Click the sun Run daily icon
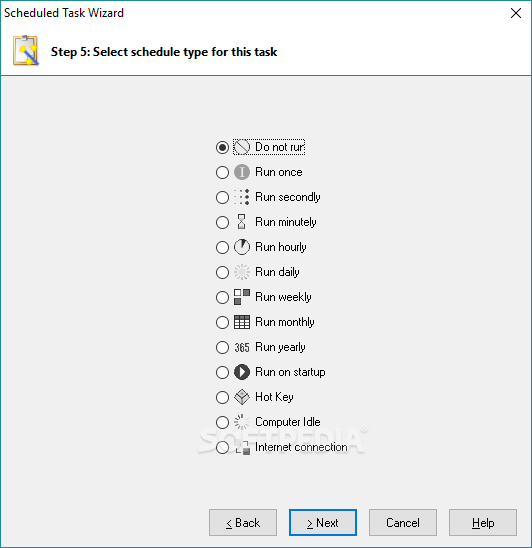 (x=242, y=272)
